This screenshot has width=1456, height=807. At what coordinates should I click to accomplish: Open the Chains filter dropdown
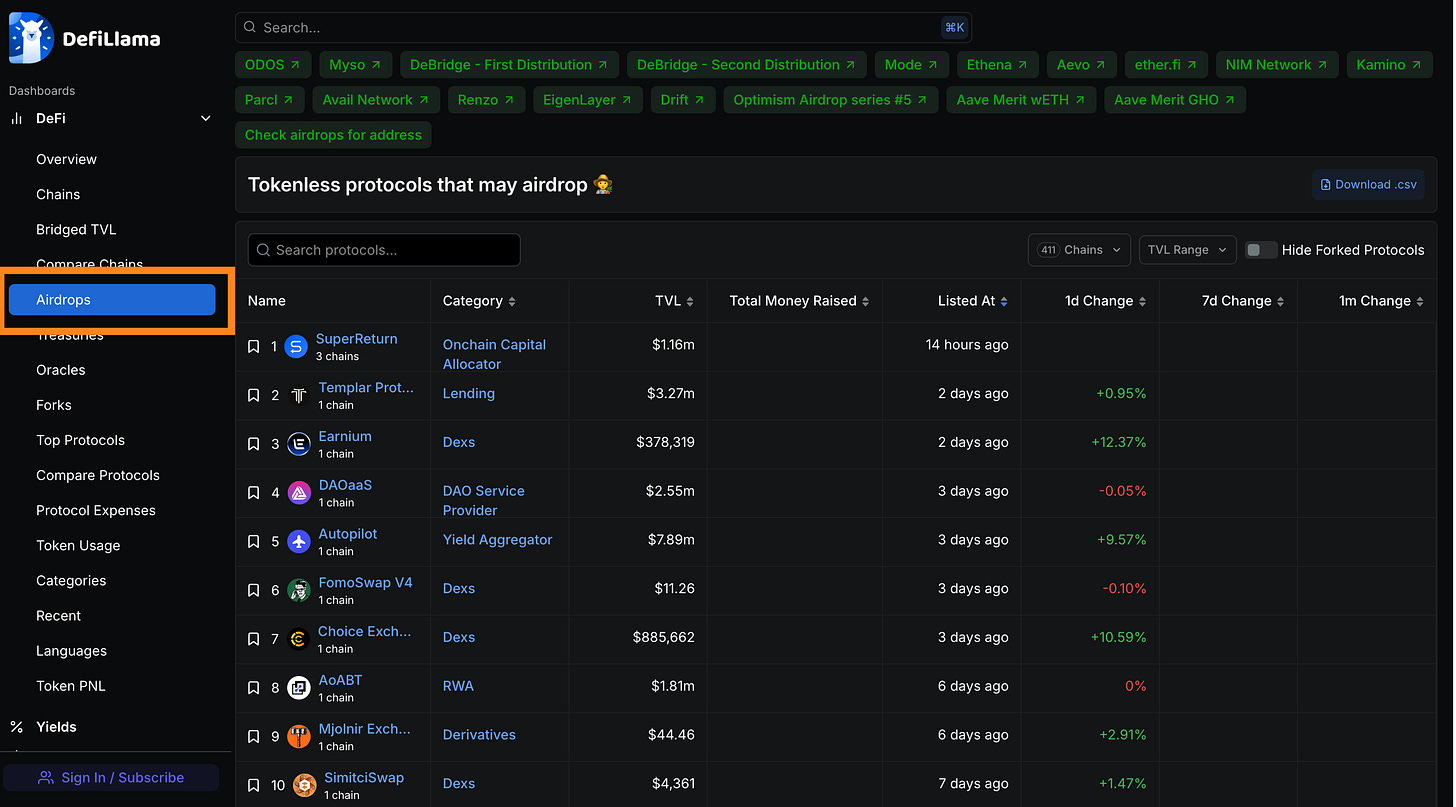[x=1079, y=250]
